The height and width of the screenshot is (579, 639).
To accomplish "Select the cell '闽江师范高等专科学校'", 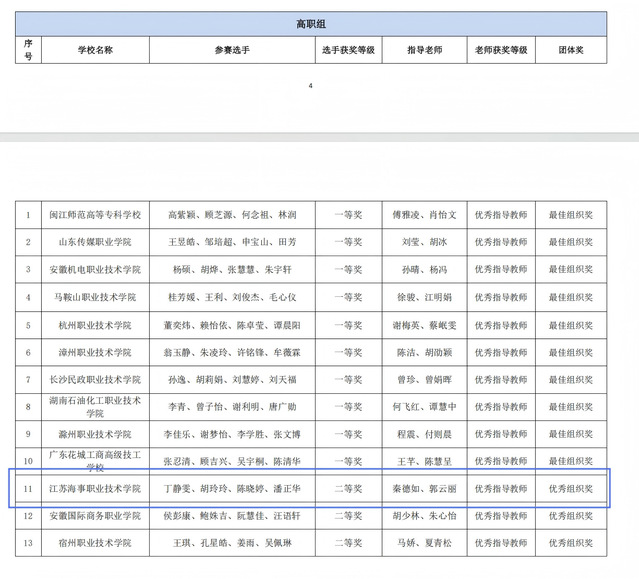I will point(95,215).
